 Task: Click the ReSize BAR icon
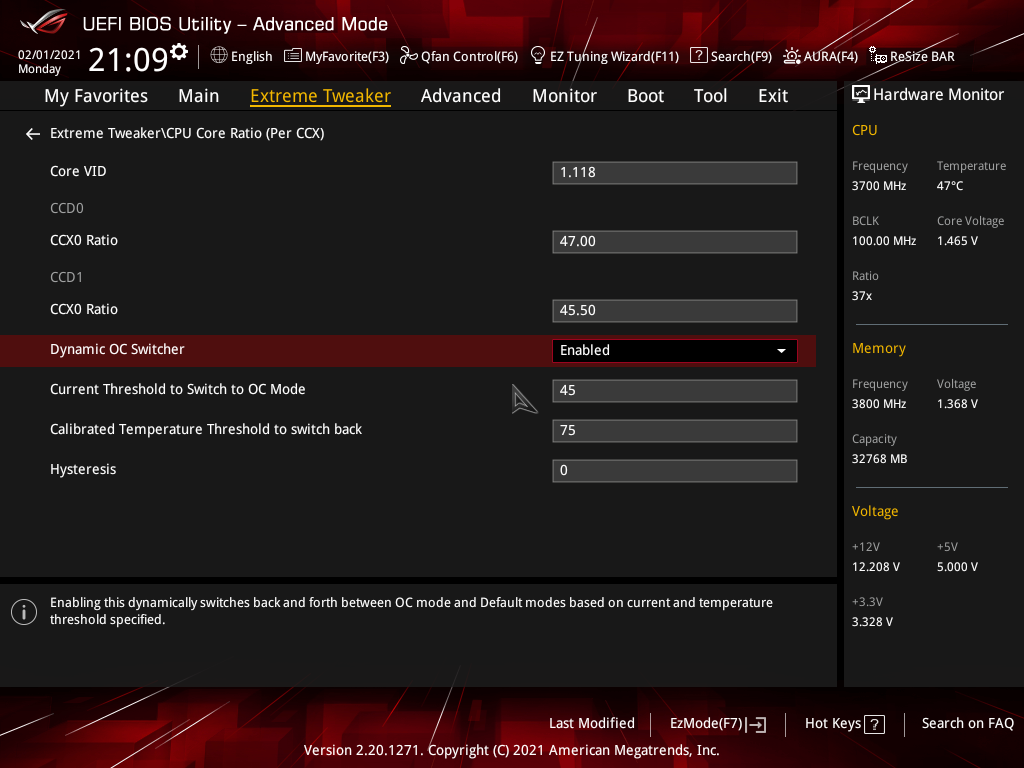pyautogui.click(x=878, y=56)
